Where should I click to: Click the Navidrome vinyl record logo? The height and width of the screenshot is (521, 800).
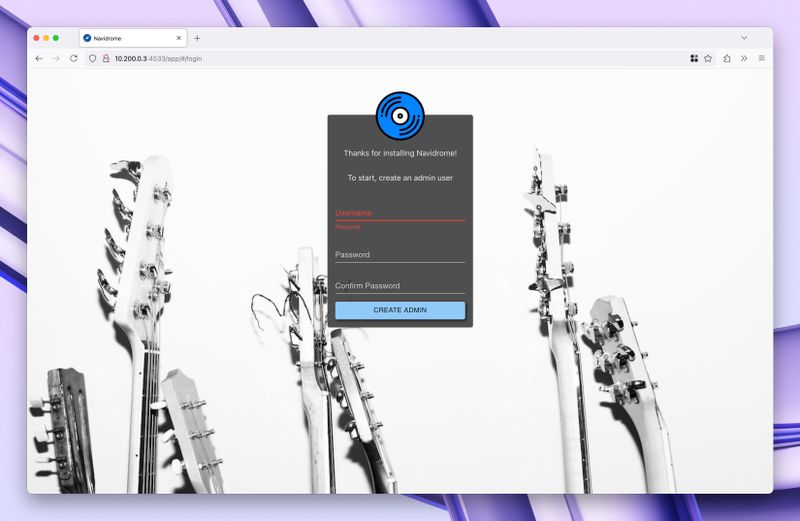click(400, 115)
